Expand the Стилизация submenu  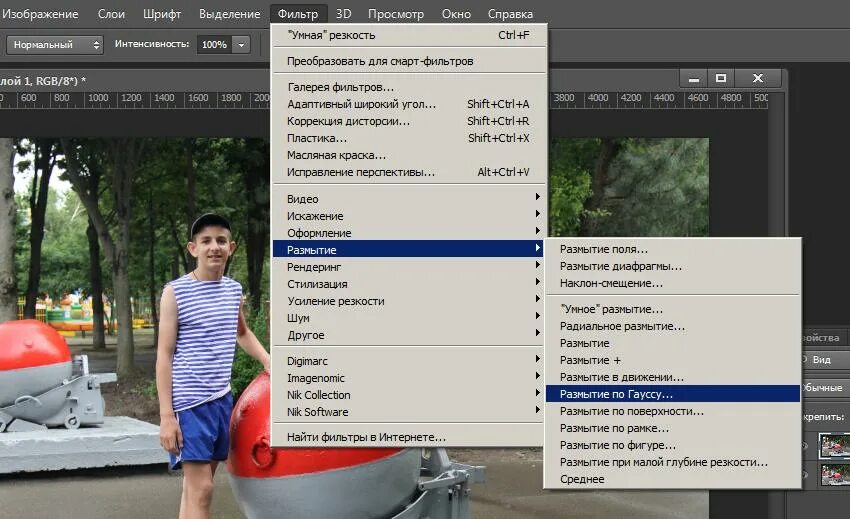[x=408, y=284]
